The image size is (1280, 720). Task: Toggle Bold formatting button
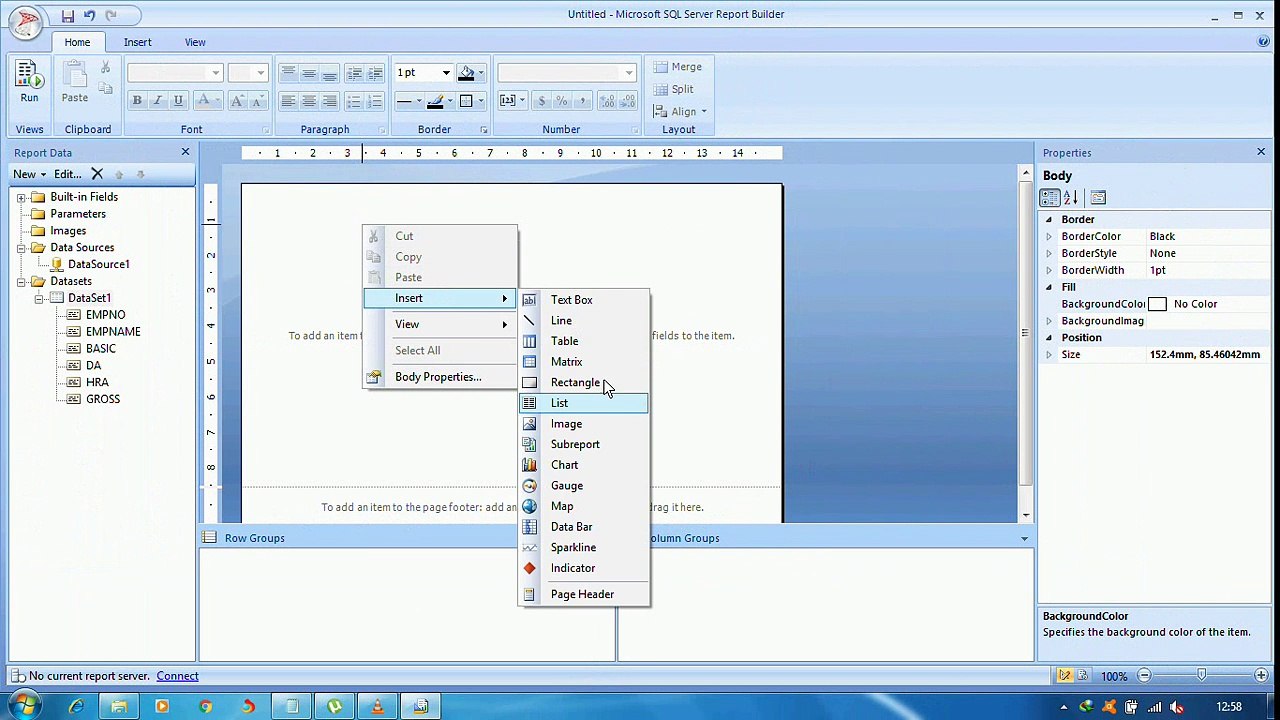click(x=136, y=100)
